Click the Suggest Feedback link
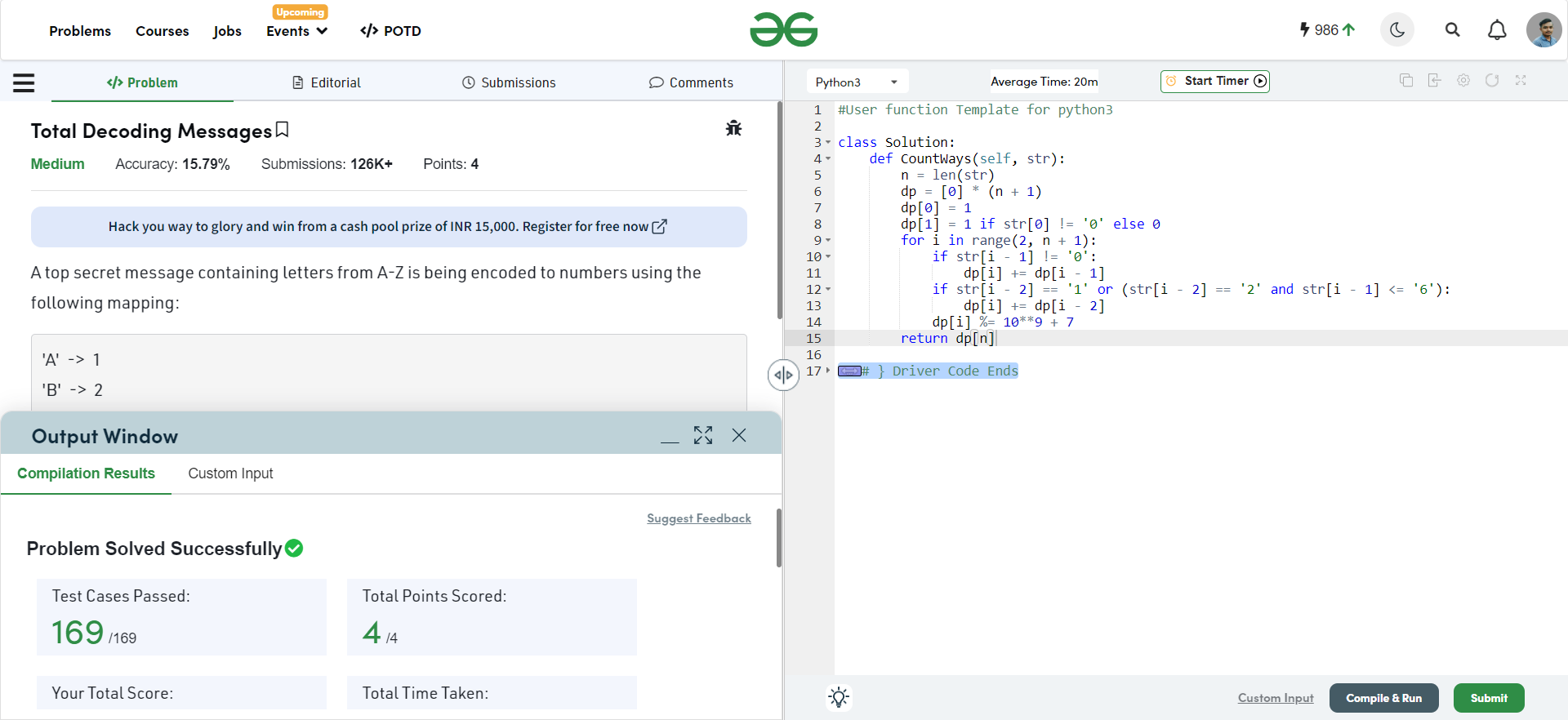 699,518
